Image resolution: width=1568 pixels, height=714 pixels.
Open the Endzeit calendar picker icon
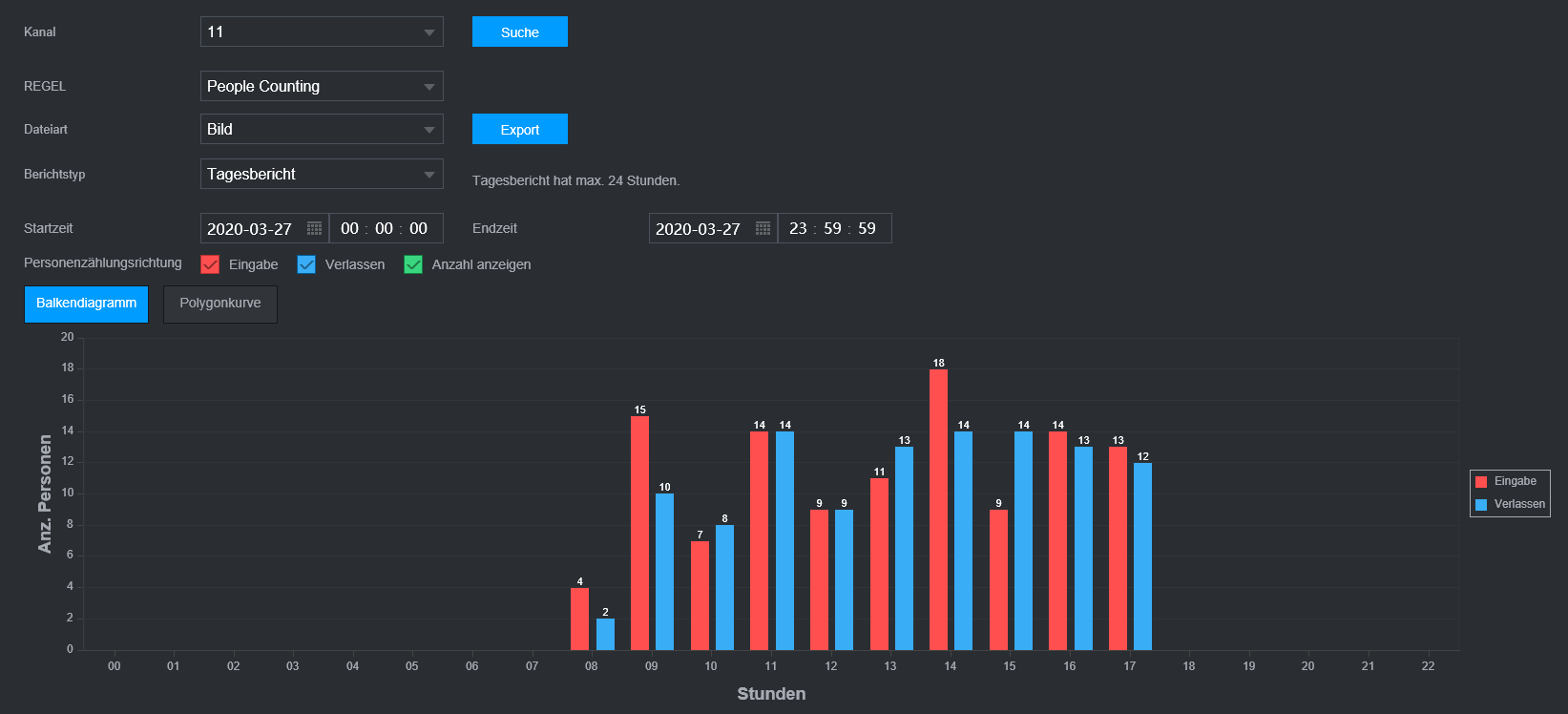point(763,229)
